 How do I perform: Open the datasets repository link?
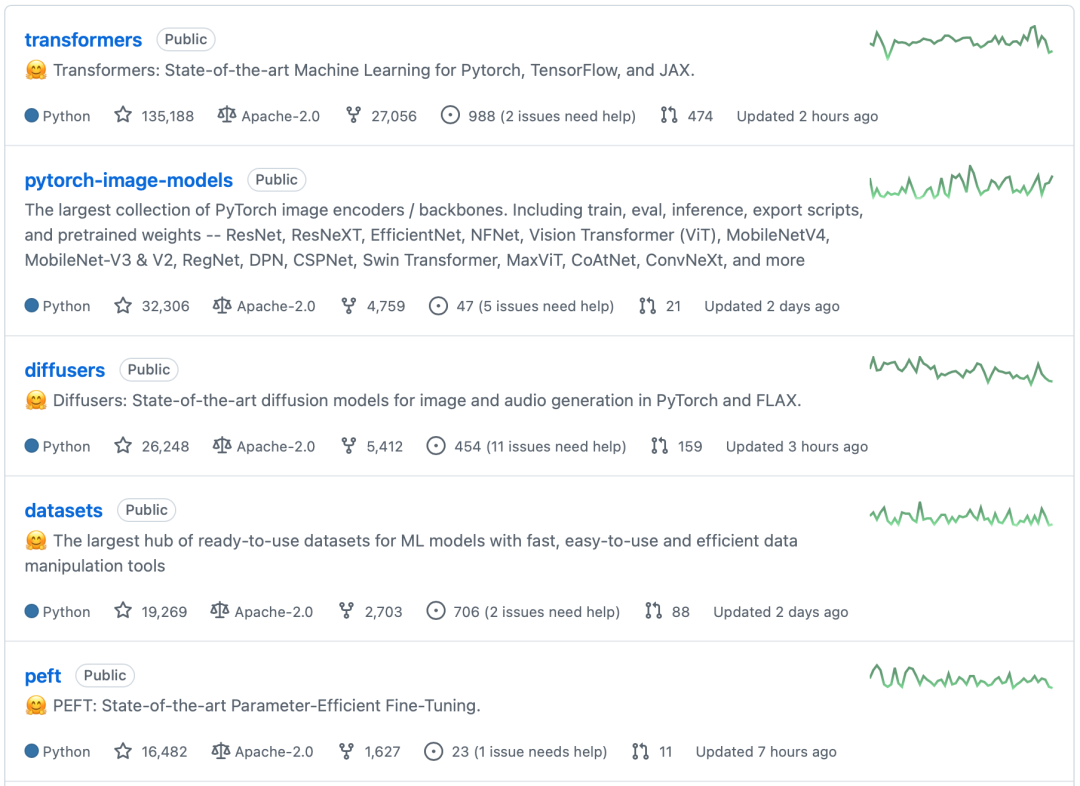(x=63, y=511)
